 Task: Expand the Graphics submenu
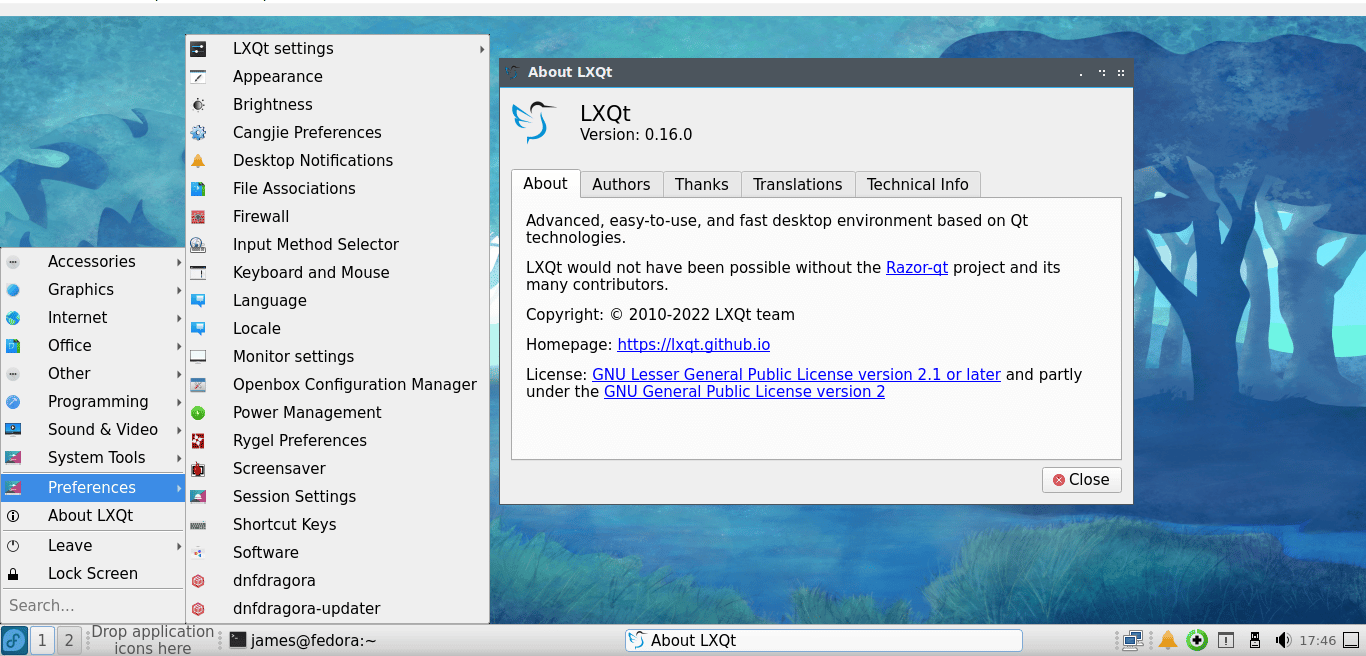click(x=93, y=290)
